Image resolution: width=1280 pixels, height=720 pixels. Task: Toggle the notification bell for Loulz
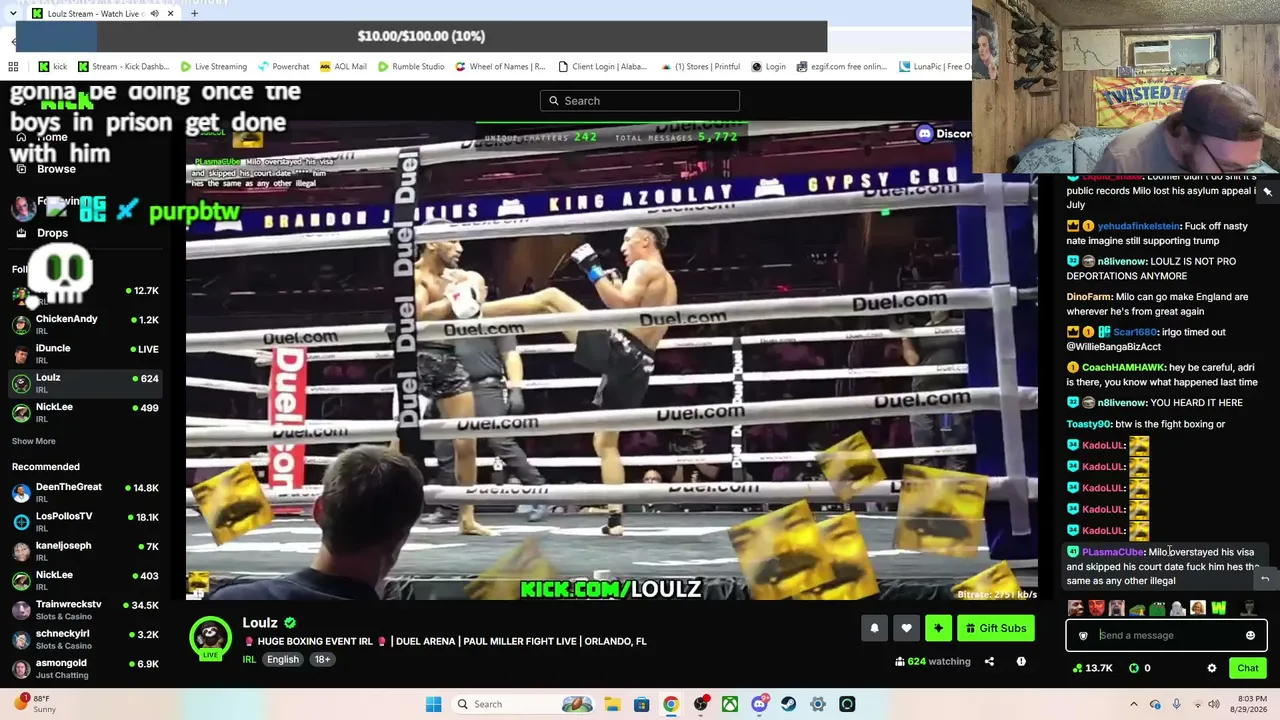pyautogui.click(x=874, y=628)
